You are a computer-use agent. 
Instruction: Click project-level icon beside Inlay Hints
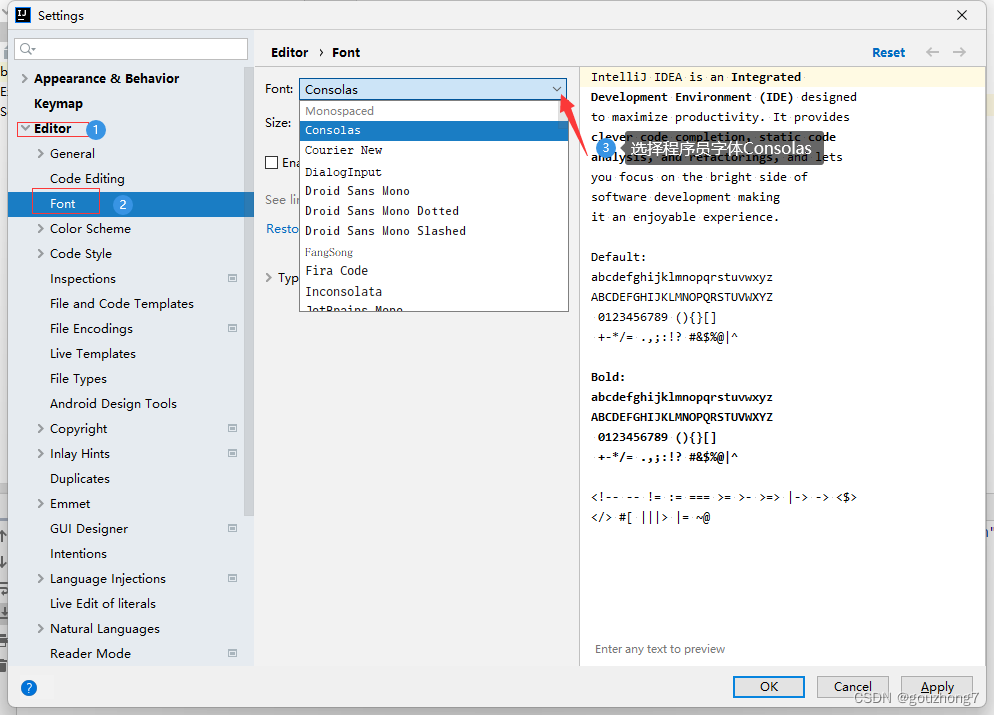click(233, 453)
